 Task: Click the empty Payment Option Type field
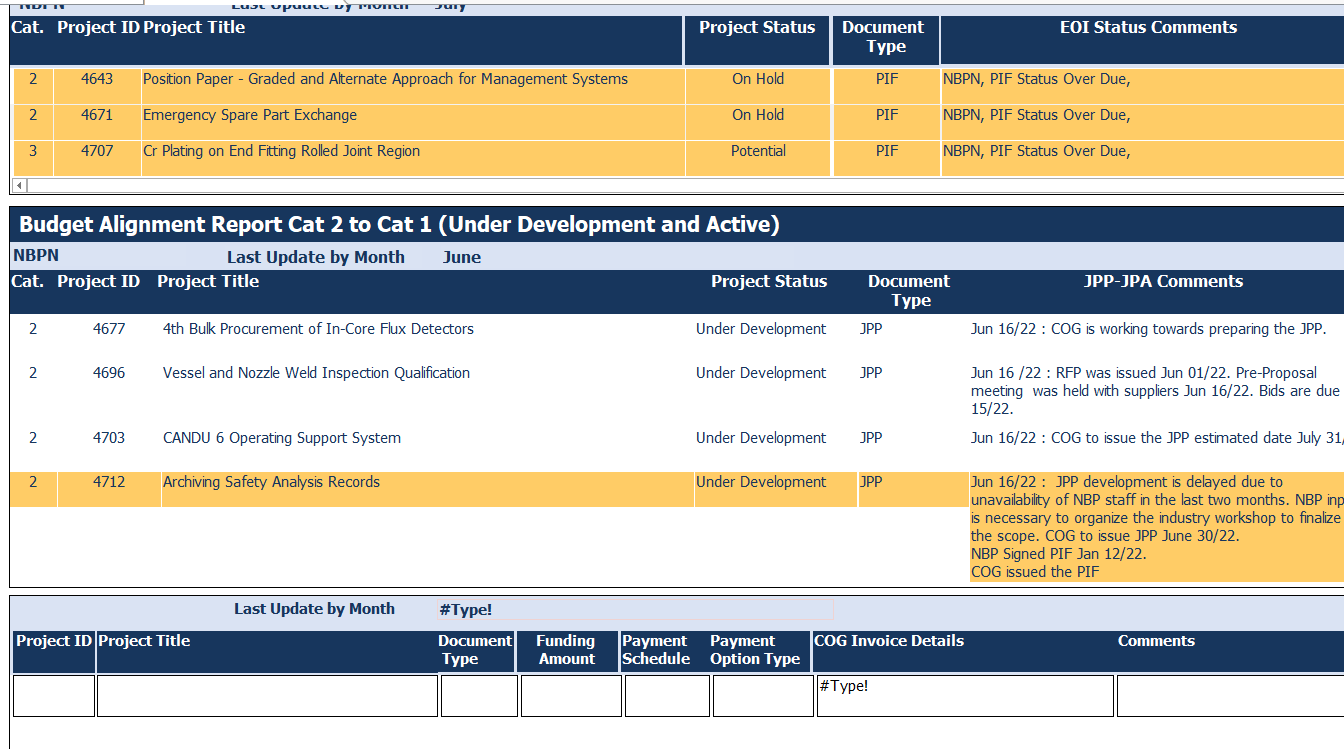[763, 696]
